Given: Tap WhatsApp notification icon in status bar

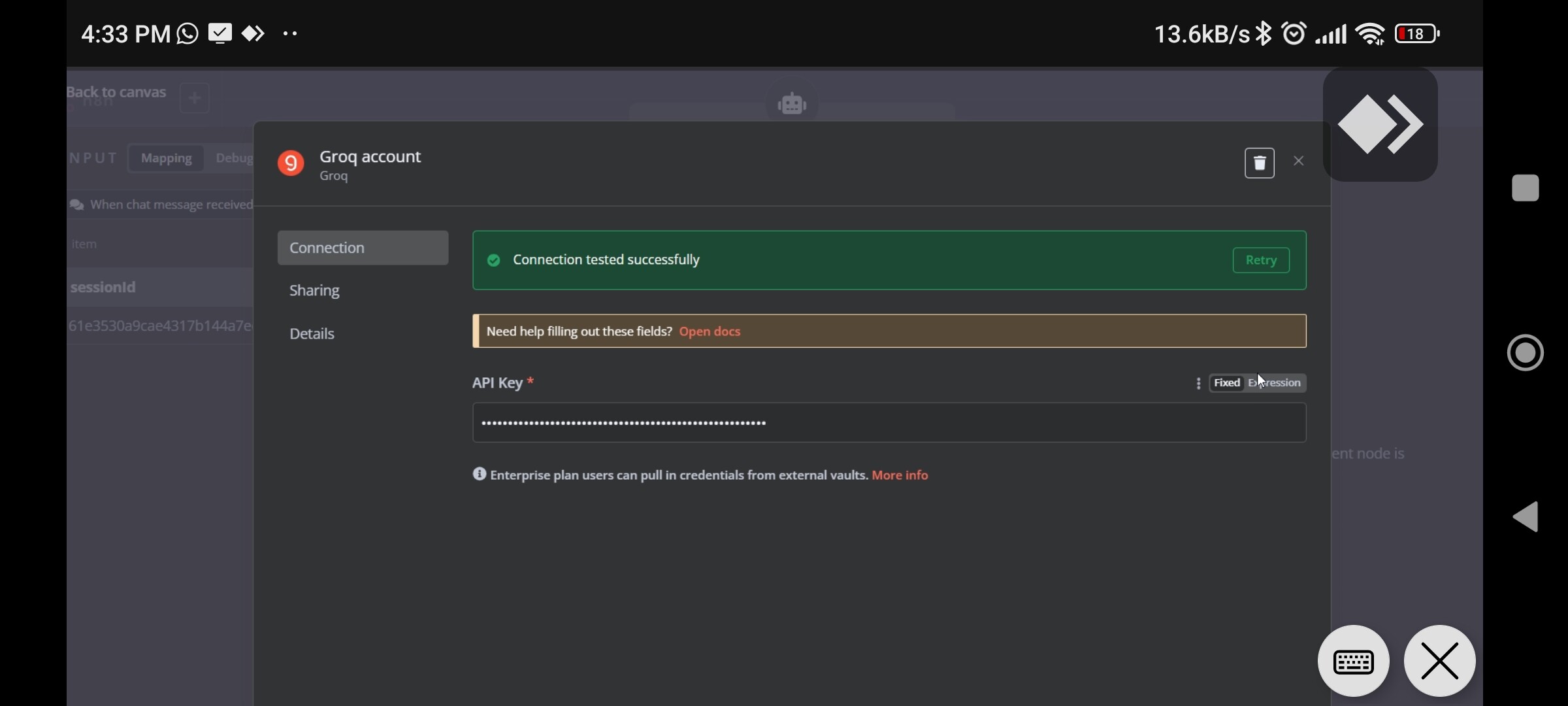Looking at the screenshot, I should coord(188,33).
